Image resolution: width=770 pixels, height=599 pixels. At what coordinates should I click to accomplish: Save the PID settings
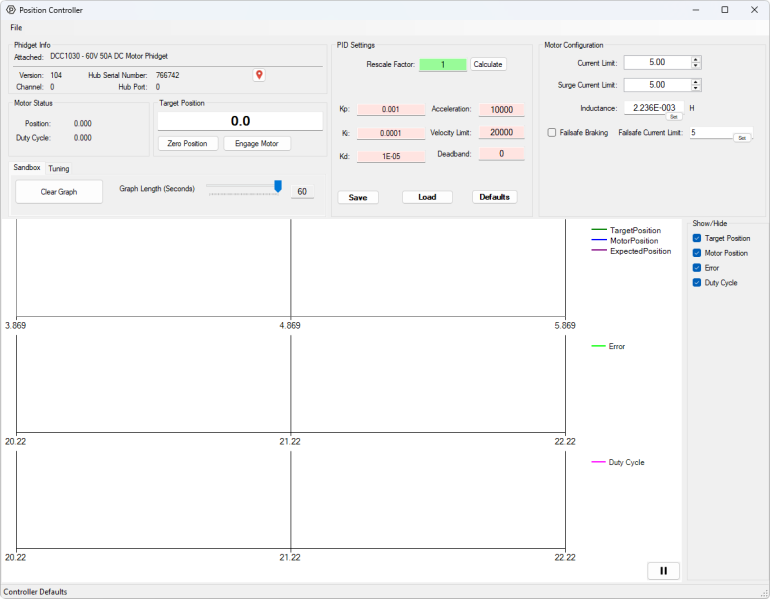[x=358, y=197]
